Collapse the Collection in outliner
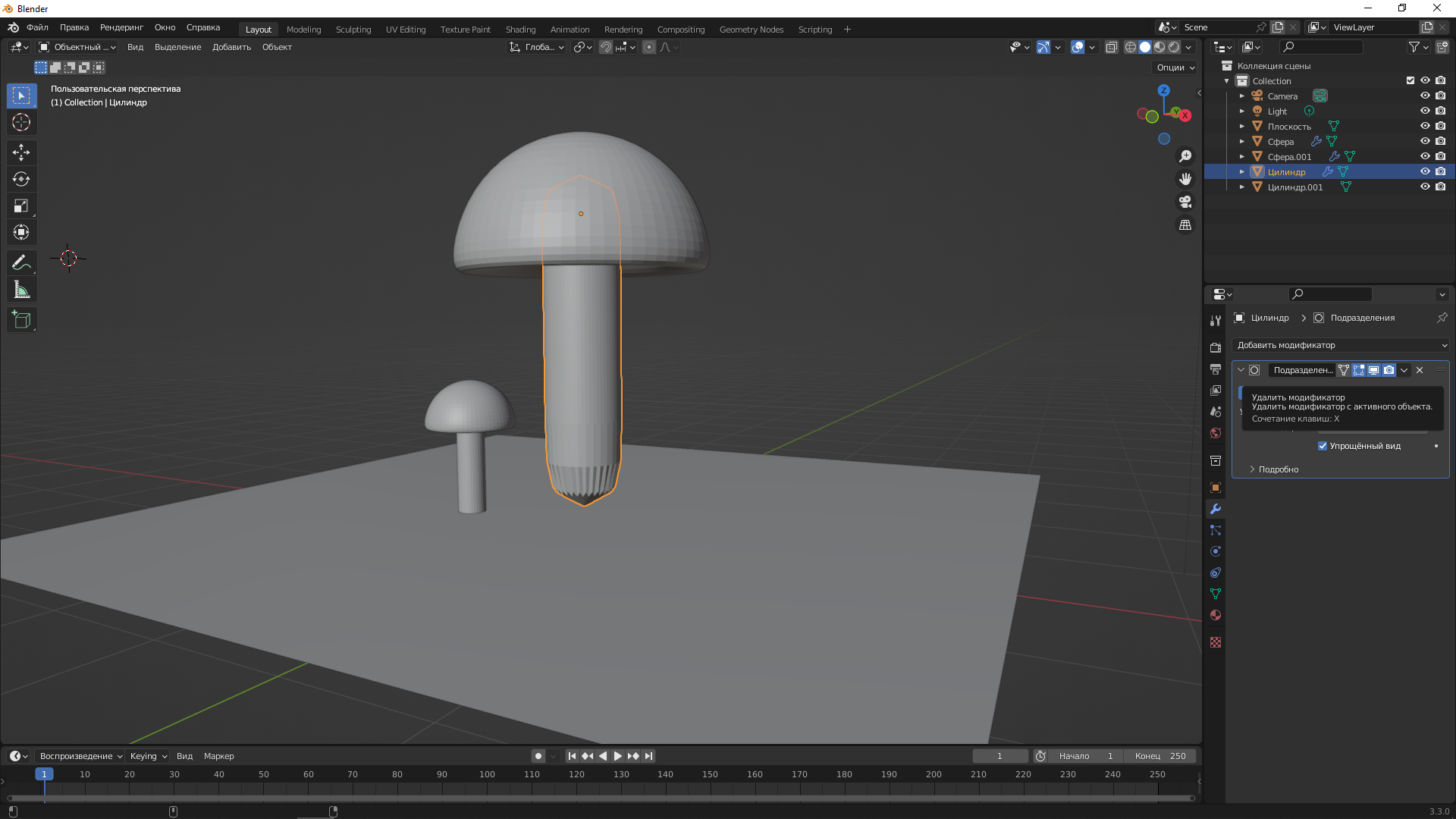The image size is (1456, 819). point(1227,81)
